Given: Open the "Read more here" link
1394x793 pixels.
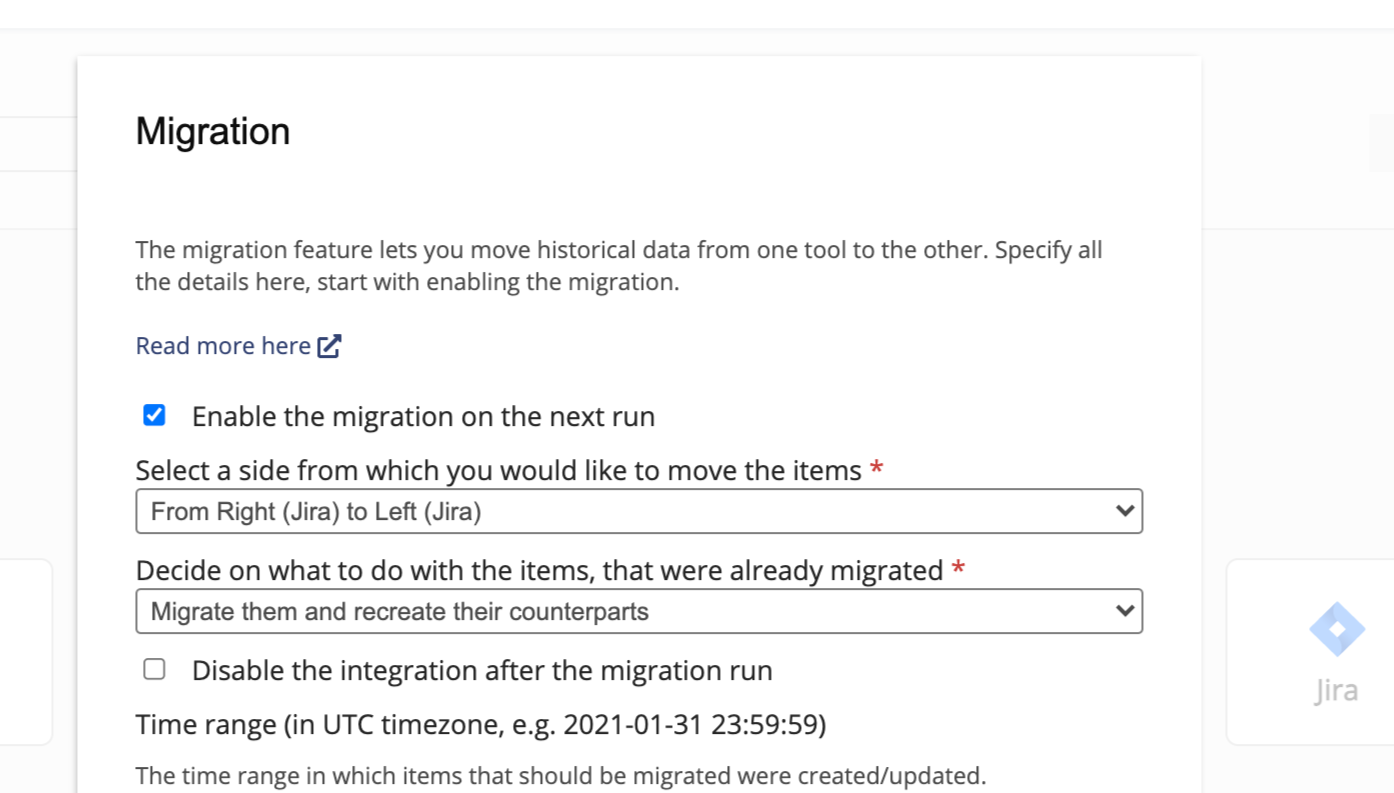Looking at the screenshot, I should point(223,346).
